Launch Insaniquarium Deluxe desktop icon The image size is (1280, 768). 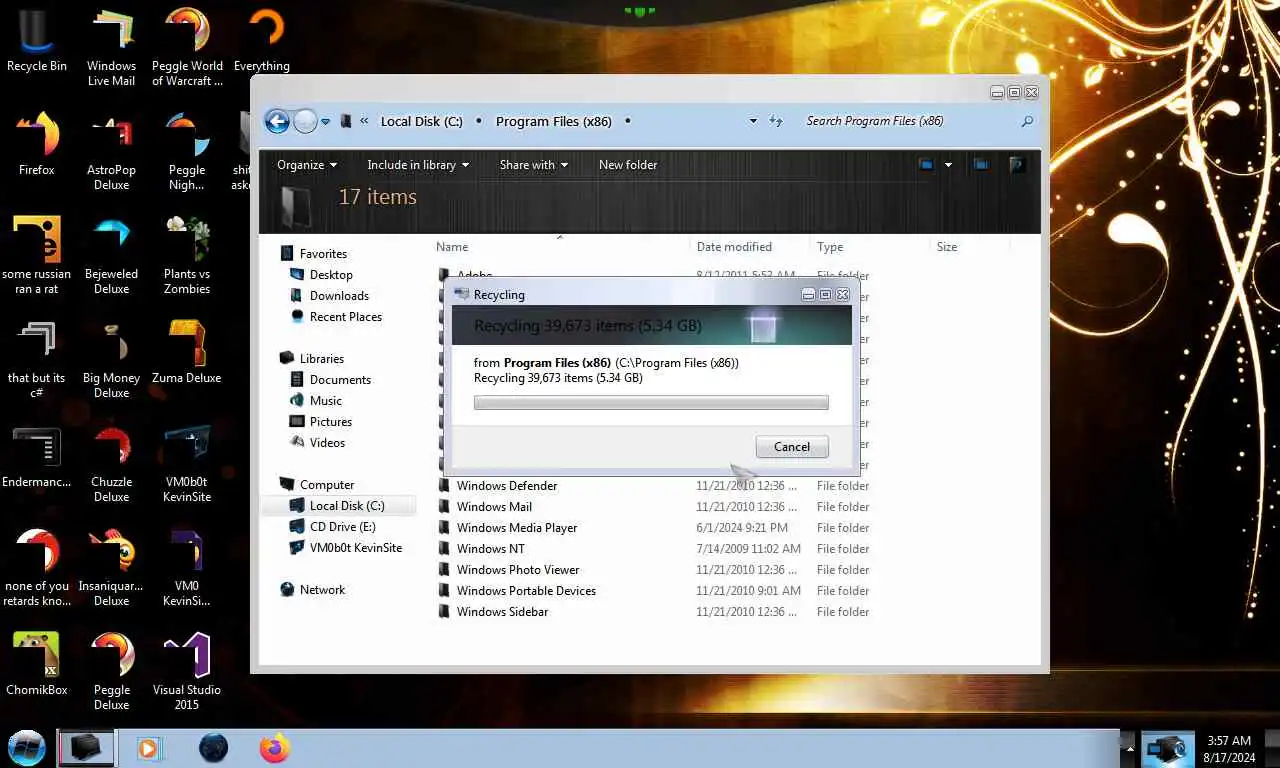click(x=111, y=568)
